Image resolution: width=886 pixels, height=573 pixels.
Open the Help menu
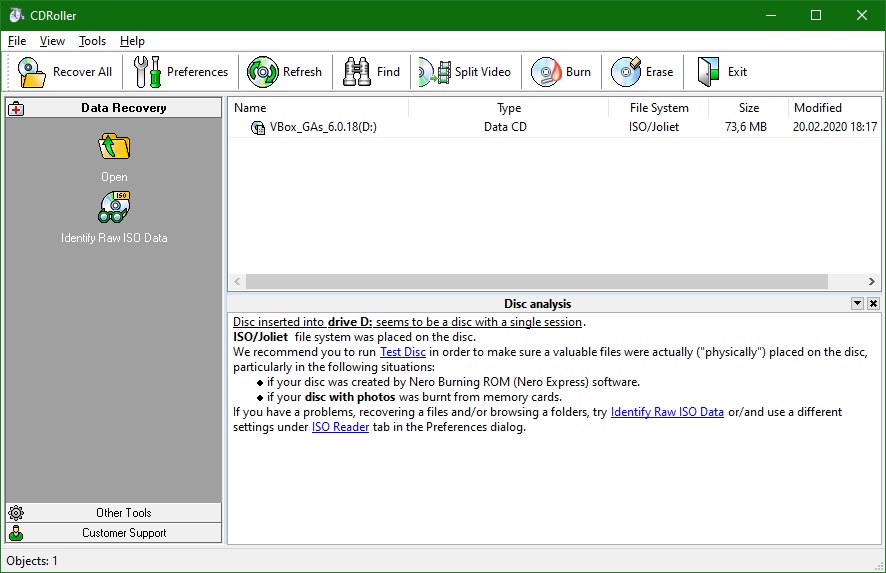132,41
